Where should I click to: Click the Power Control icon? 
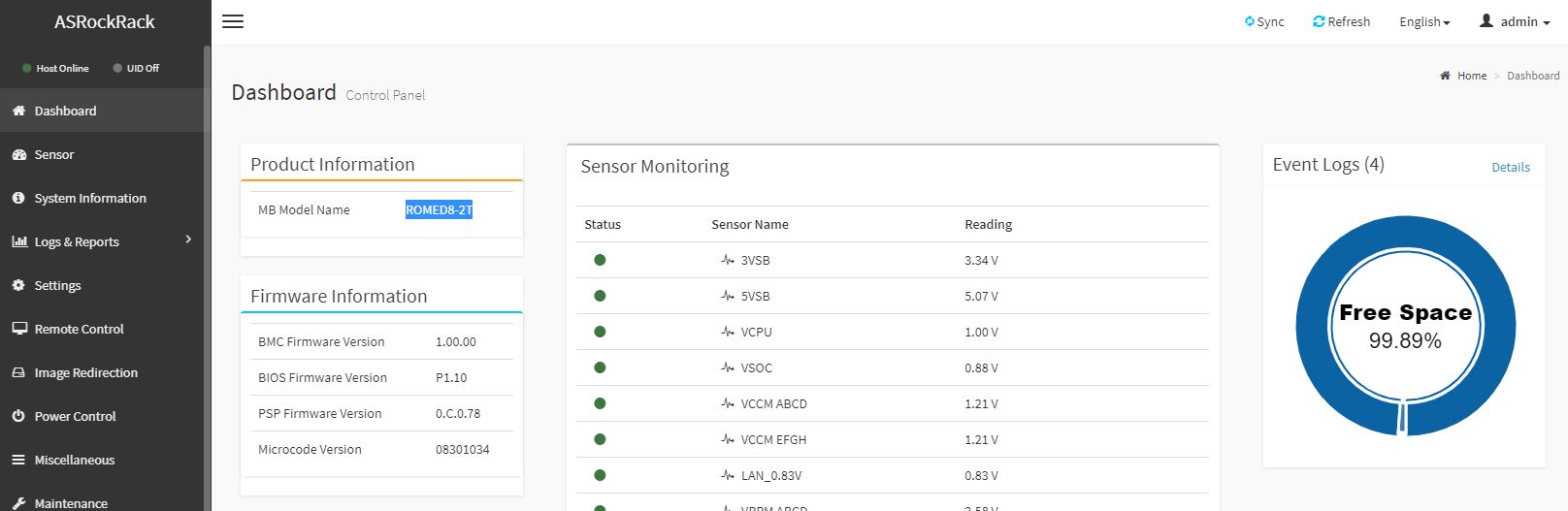click(18, 416)
